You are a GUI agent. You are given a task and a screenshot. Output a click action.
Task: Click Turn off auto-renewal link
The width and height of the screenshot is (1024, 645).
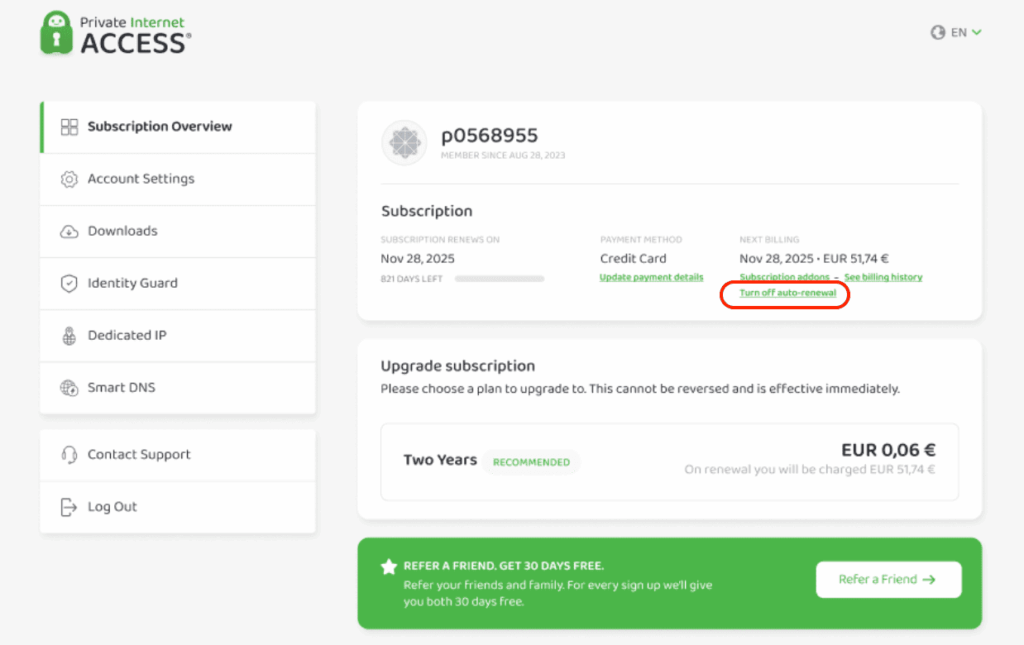(787, 293)
